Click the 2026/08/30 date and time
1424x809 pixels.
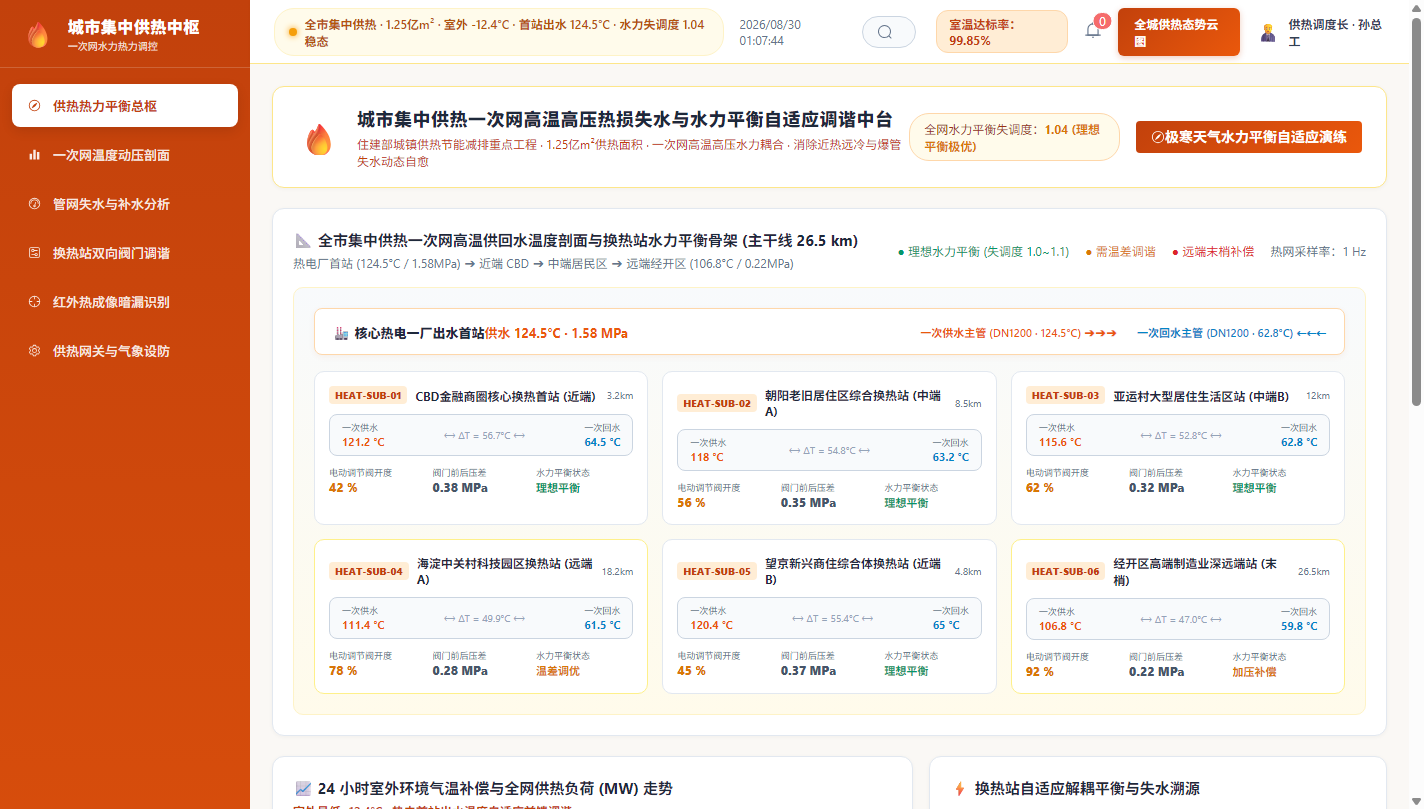(771, 32)
